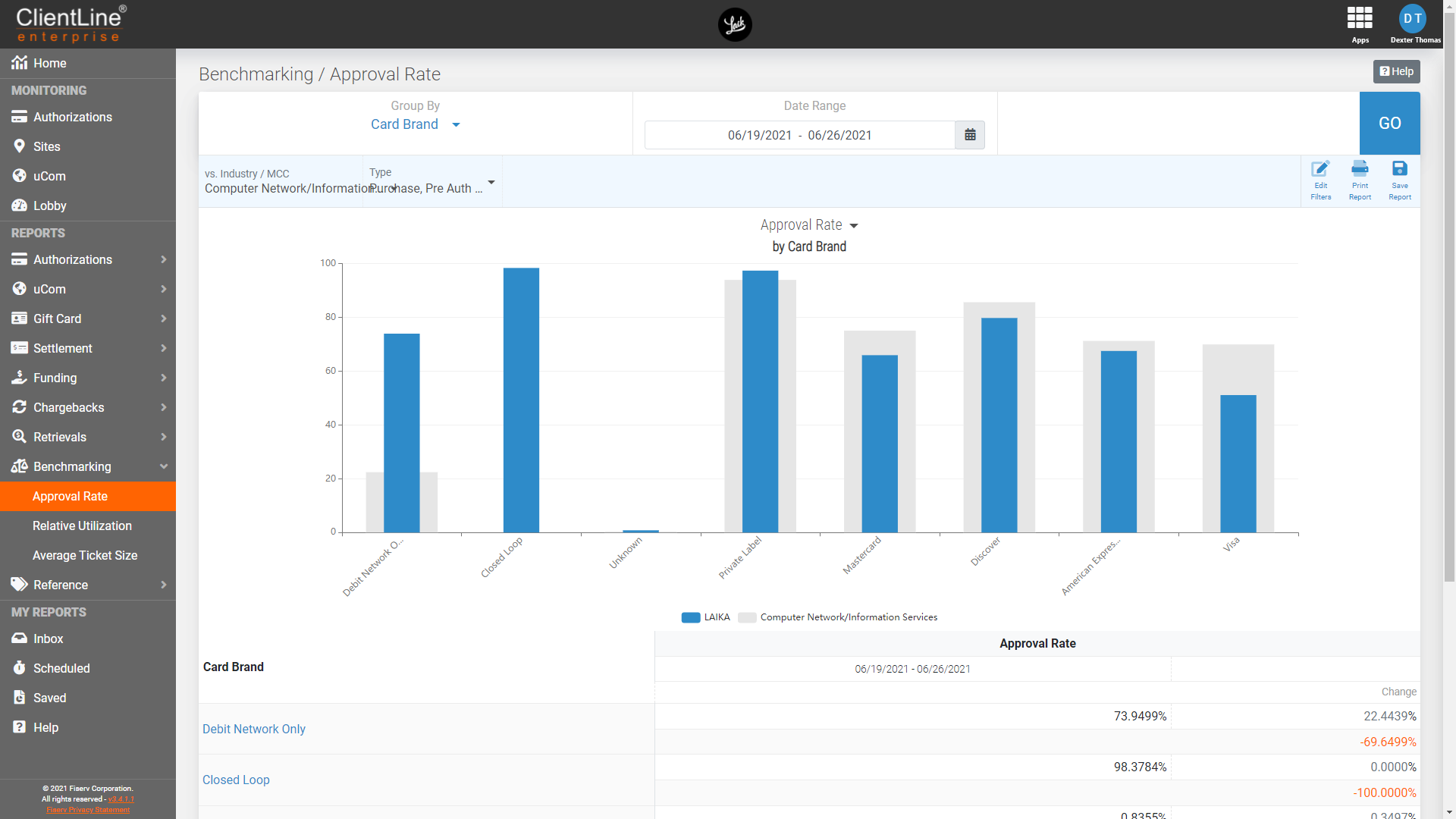Click the Dexter Thomas avatar

[1412, 18]
